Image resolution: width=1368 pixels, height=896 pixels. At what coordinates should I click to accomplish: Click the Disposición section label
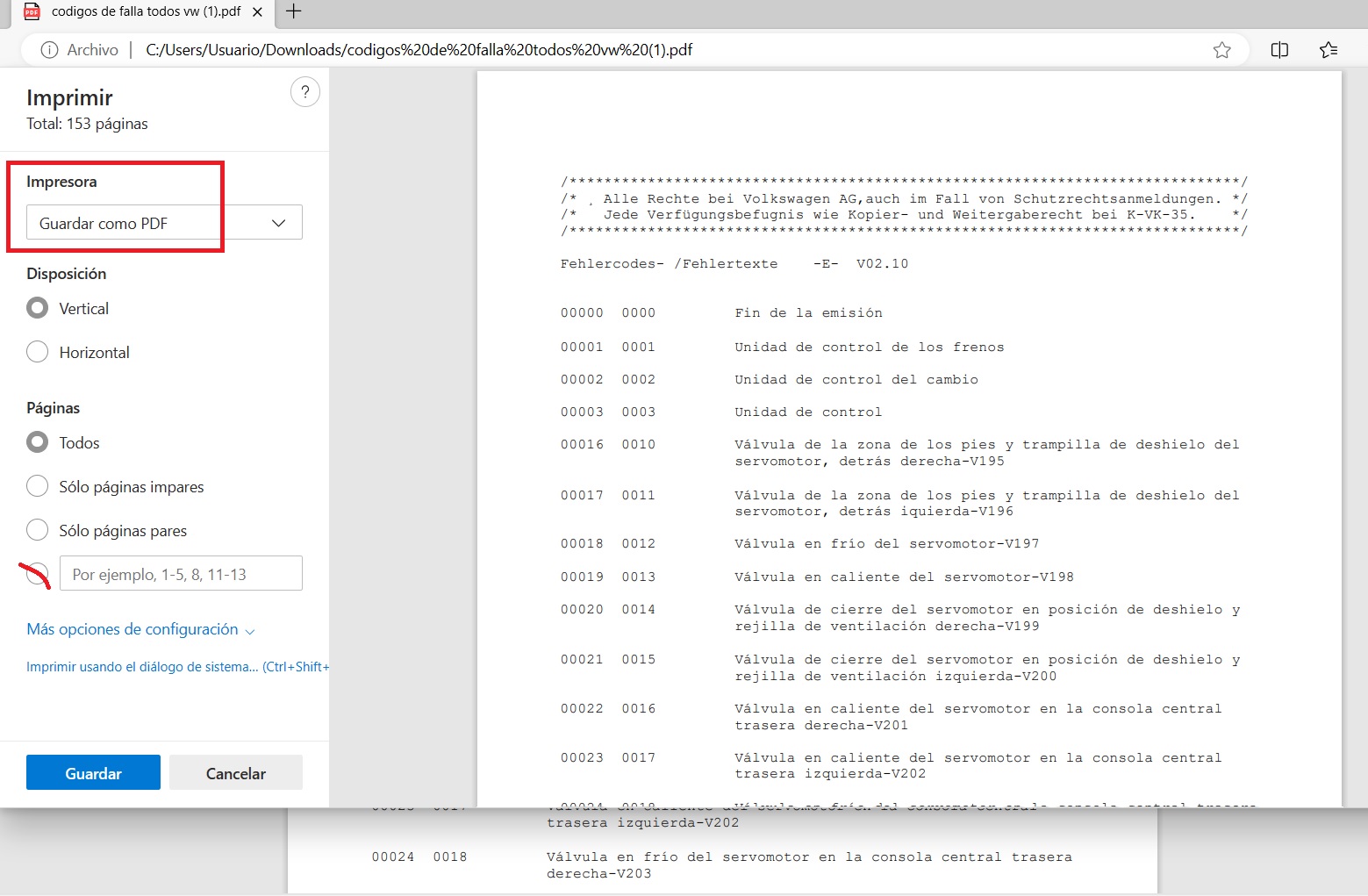[x=66, y=274]
